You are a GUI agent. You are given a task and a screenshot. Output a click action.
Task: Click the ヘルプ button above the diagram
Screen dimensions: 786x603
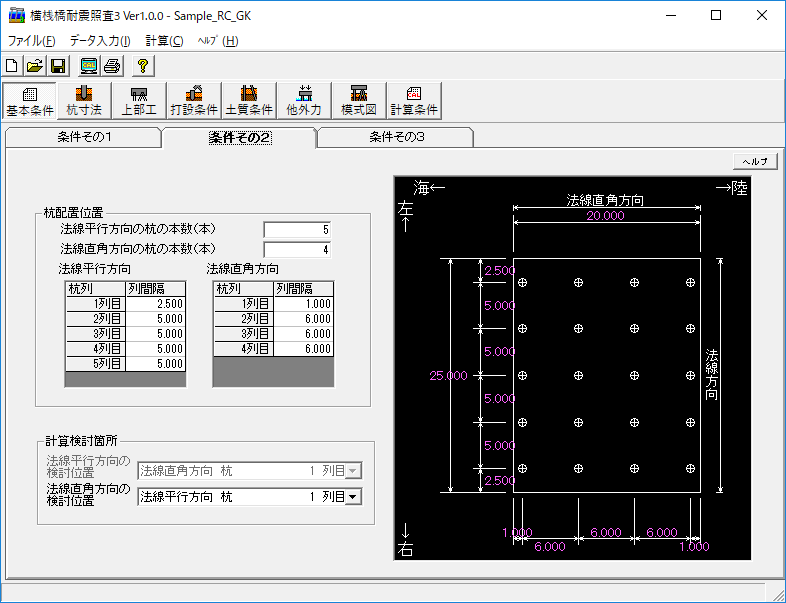click(755, 161)
